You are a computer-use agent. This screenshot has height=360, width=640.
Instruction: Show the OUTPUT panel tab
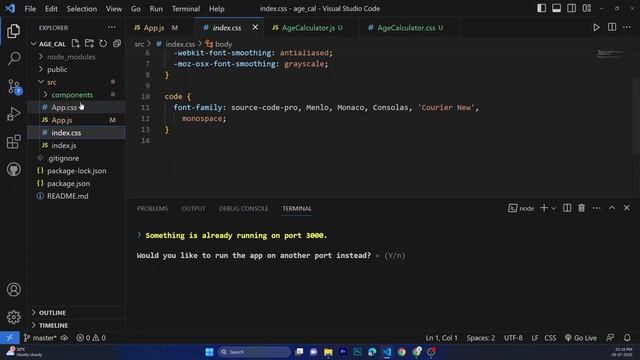(x=193, y=209)
